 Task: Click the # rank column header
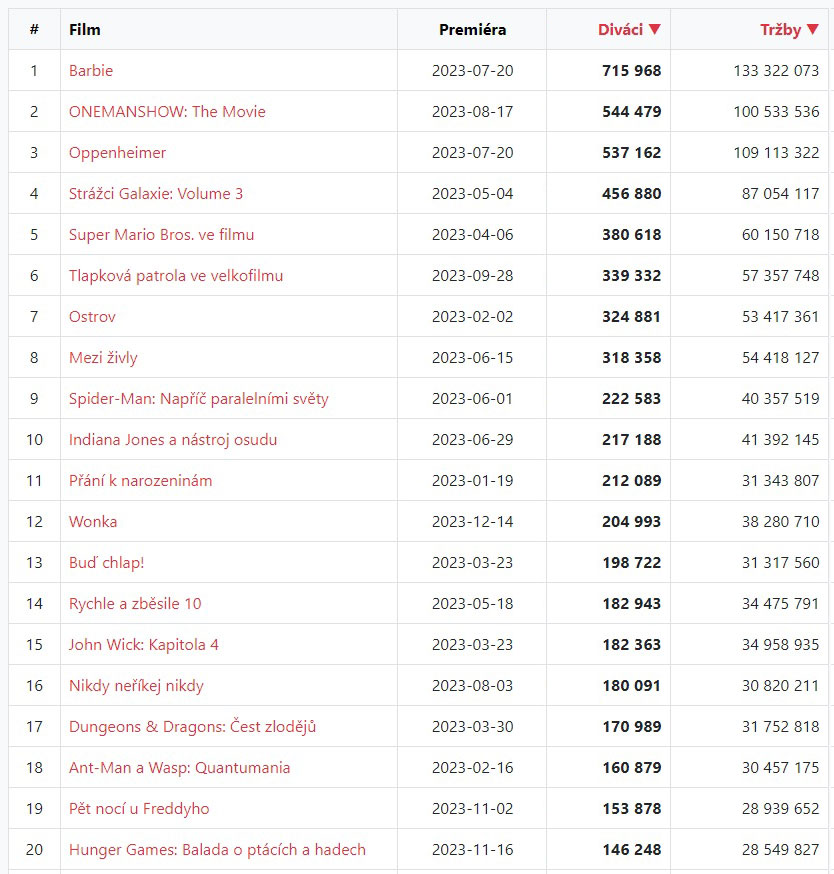tap(34, 30)
